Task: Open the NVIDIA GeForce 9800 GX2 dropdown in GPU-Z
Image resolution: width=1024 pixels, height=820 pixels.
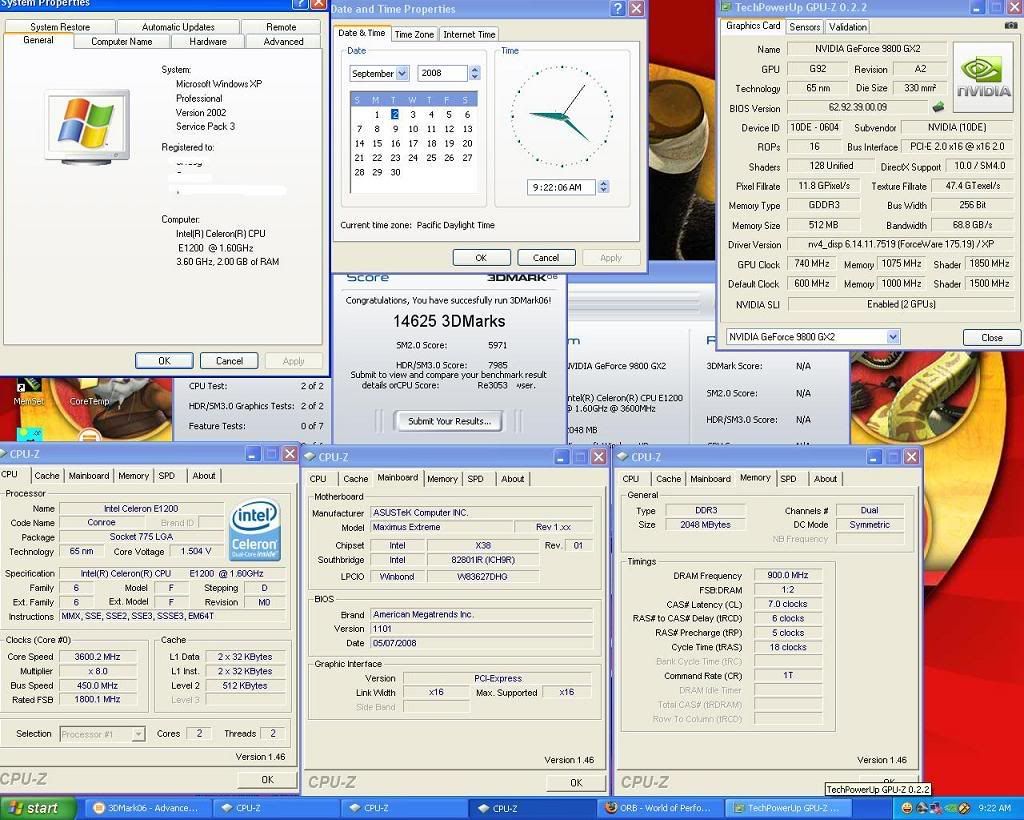Action: click(893, 337)
